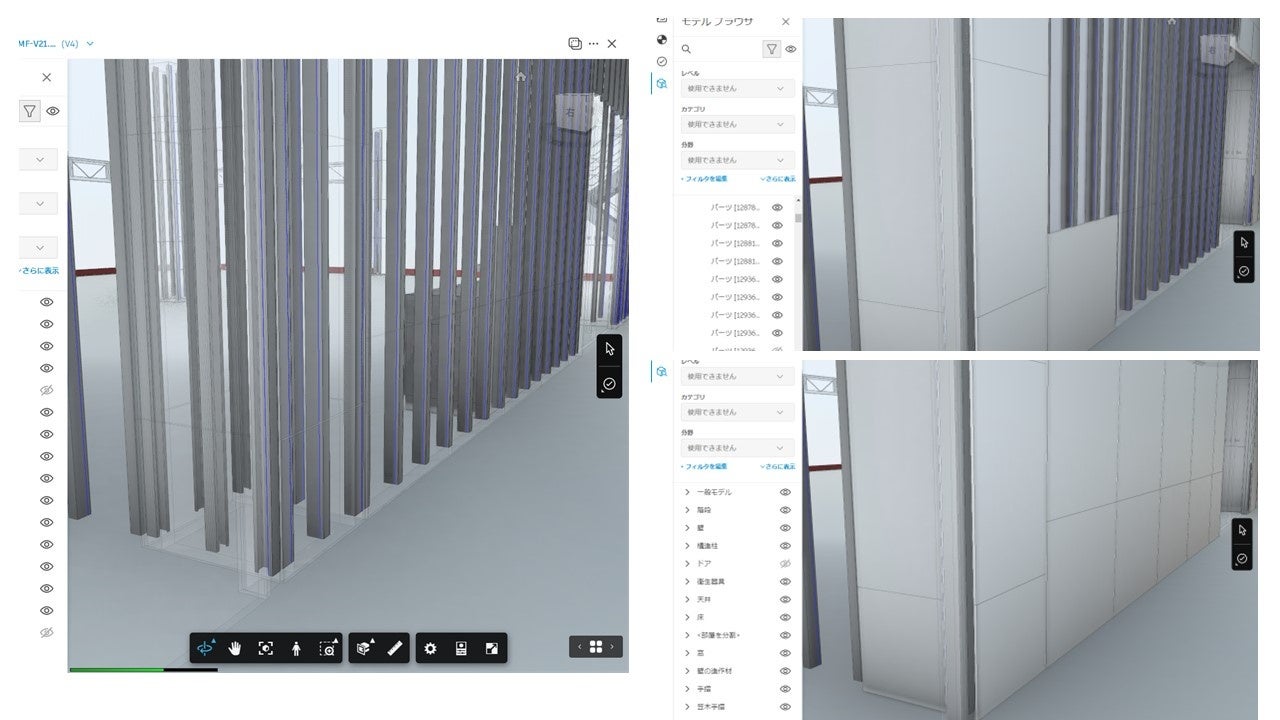Screen dimensions: 1280x720
Task: Open カテゴリ dropdown above the category tree
Action: 738,412
